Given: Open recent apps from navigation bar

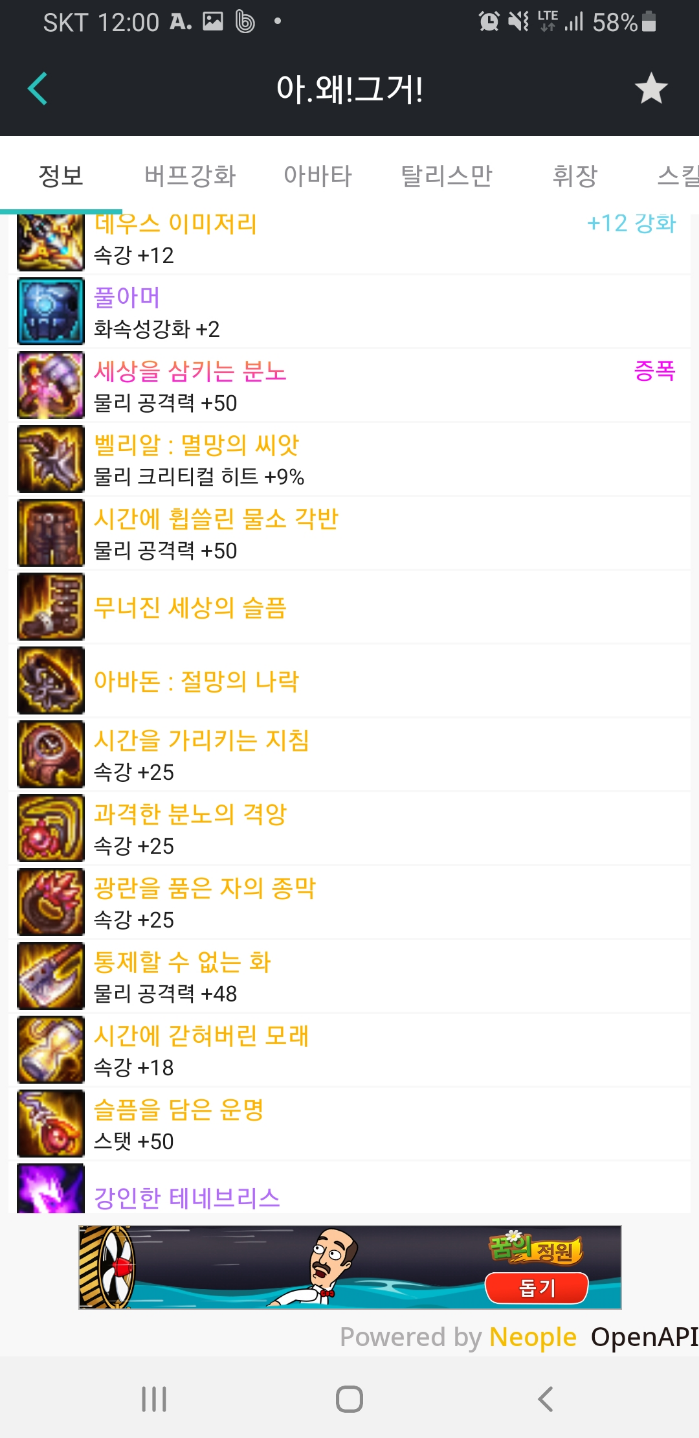Looking at the screenshot, I should [154, 1398].
